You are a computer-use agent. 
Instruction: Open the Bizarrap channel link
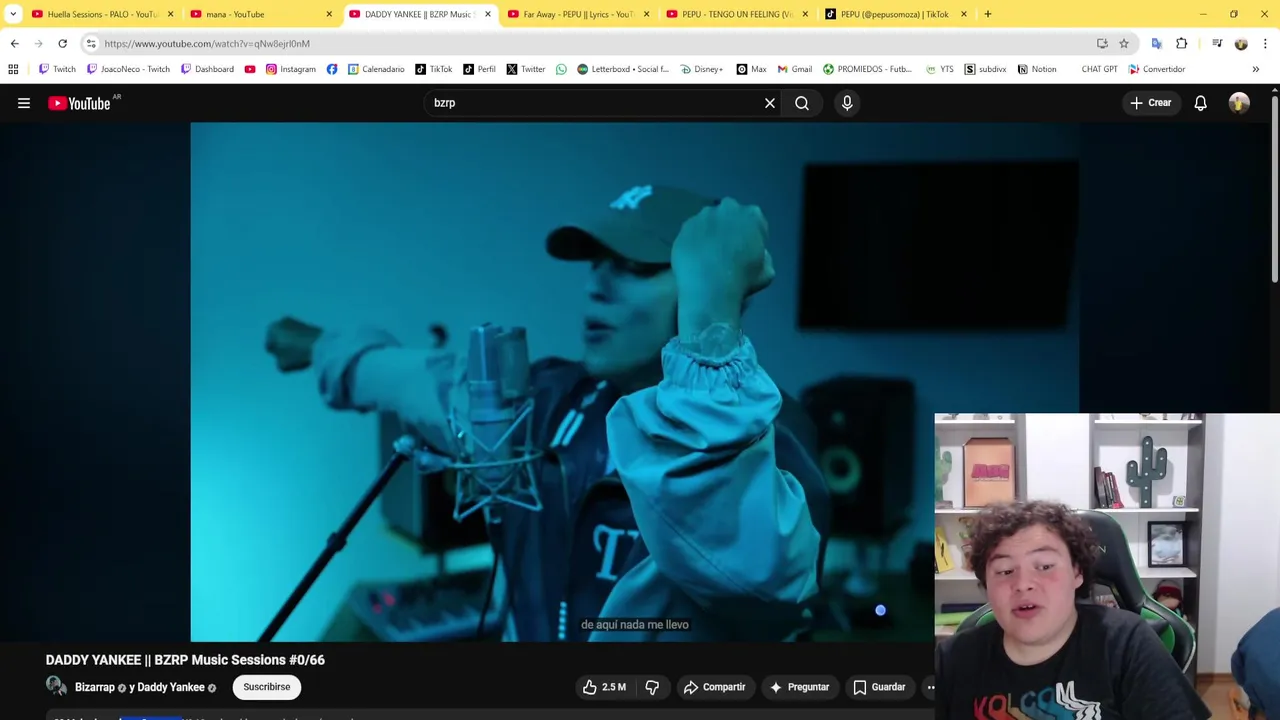click(x=95, y=687)
